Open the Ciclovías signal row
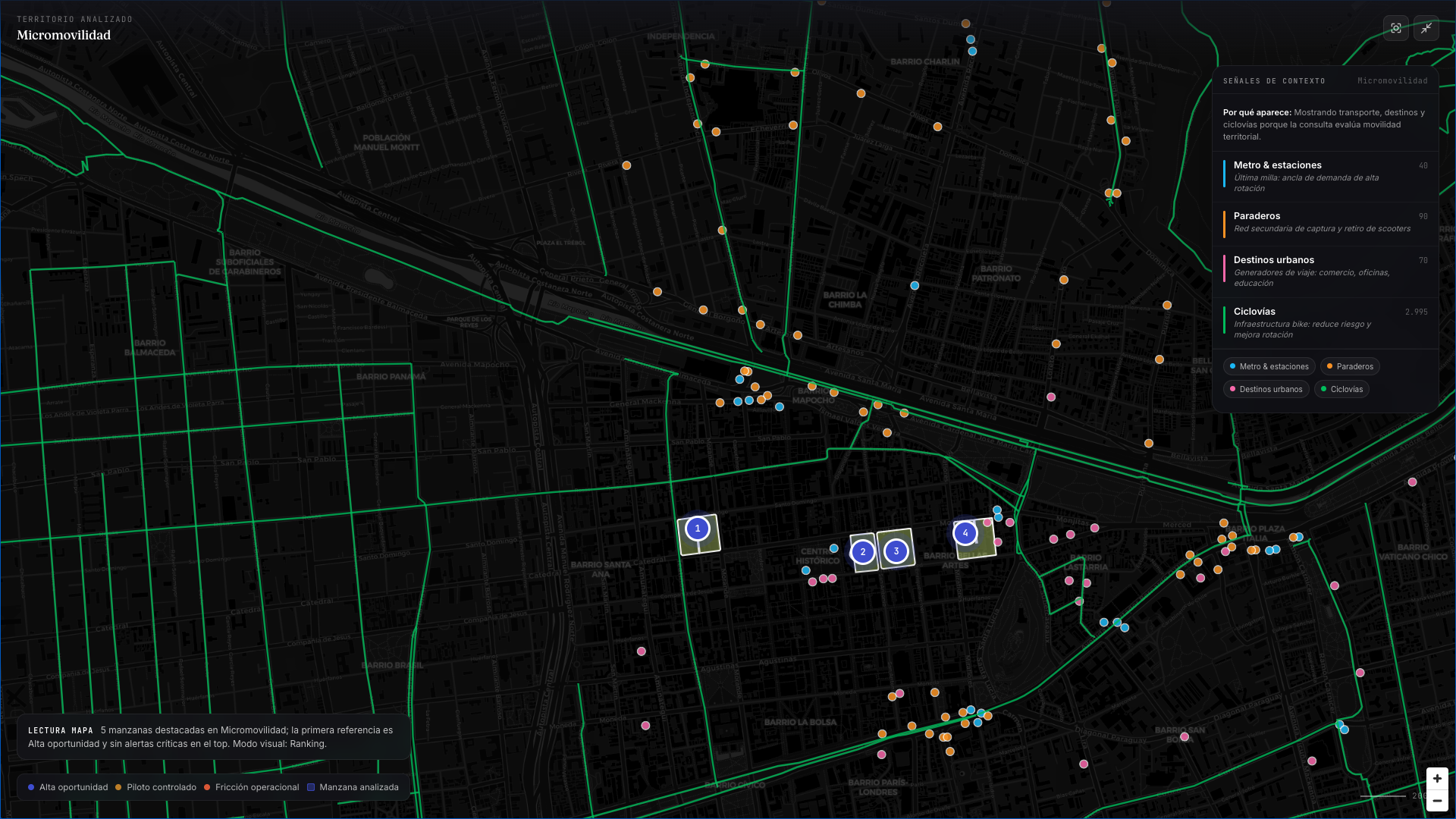The height and width of the screenshot is (819, 1456). (x=1326, y=323)
